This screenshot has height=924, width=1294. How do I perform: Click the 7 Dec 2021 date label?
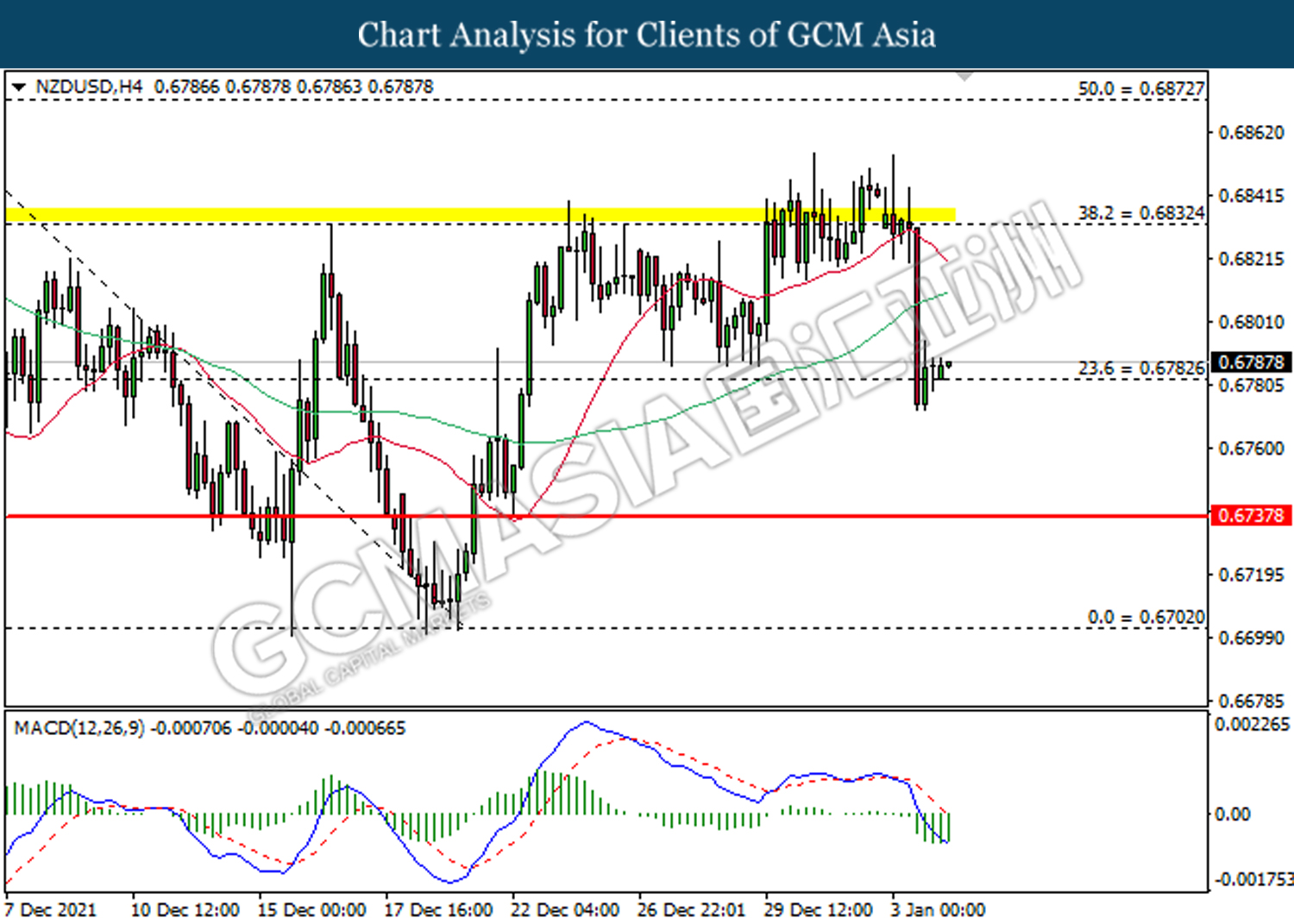pyautogui.click(x=51, y=910)
